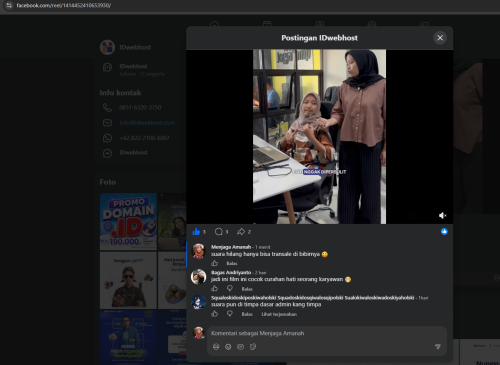Image resolution: width=500 pixels, height=365 pixels.
Task: Click the Squaloskideski commenter avatar
Action: pos(198,302)
